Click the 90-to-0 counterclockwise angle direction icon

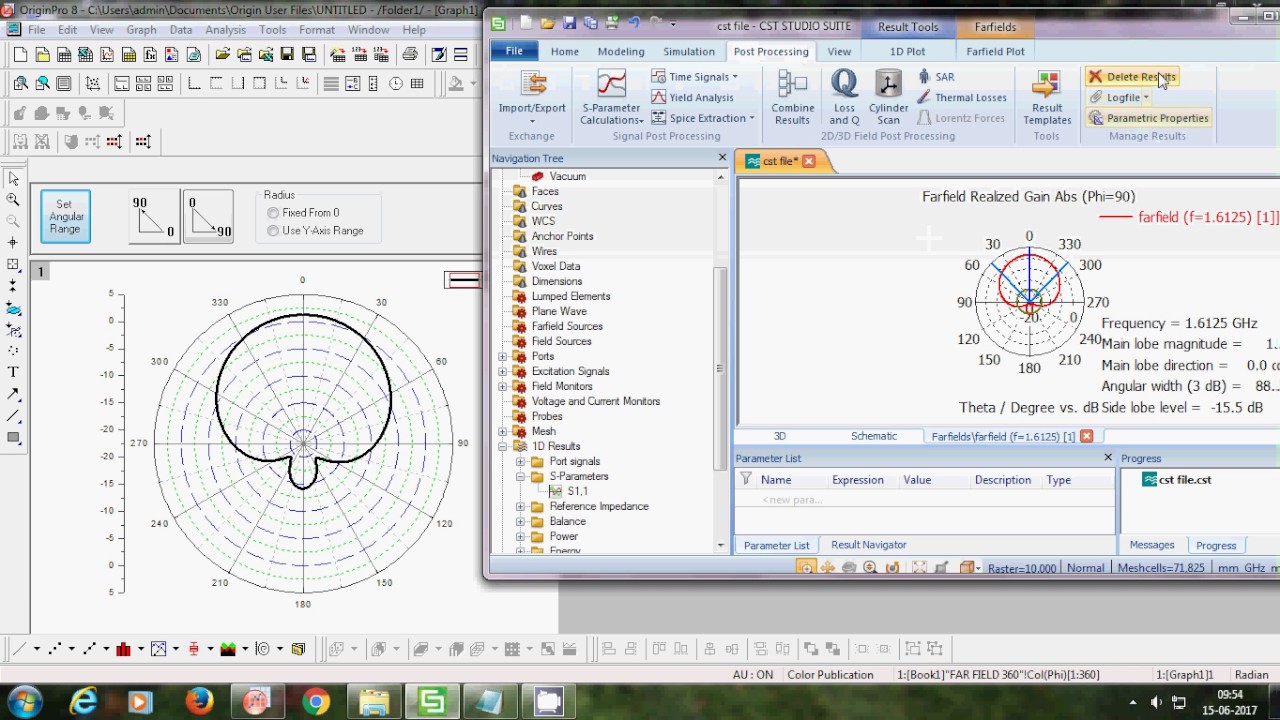point(153,217)
